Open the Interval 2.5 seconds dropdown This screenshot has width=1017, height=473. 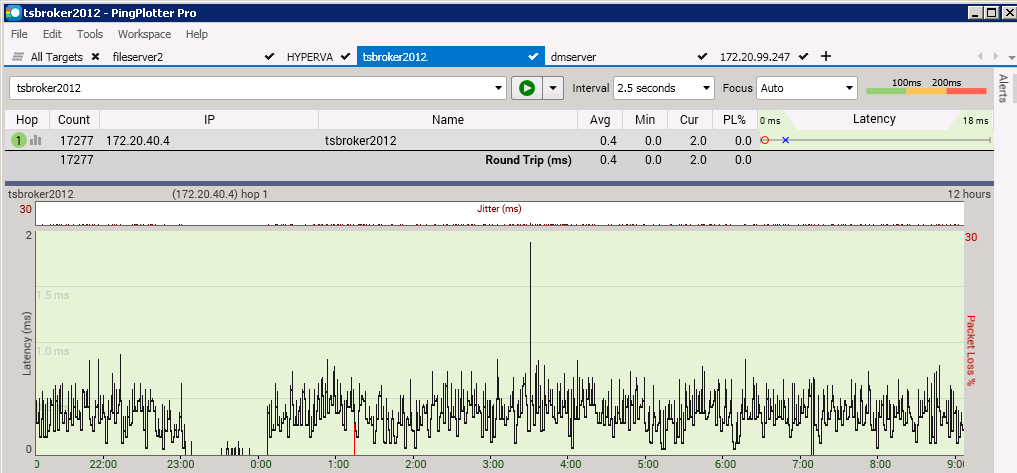(x=706, y=88)
